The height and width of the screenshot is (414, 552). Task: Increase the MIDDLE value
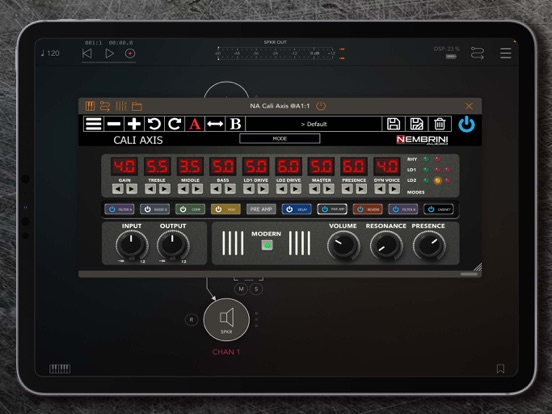(x=197, y=189)
